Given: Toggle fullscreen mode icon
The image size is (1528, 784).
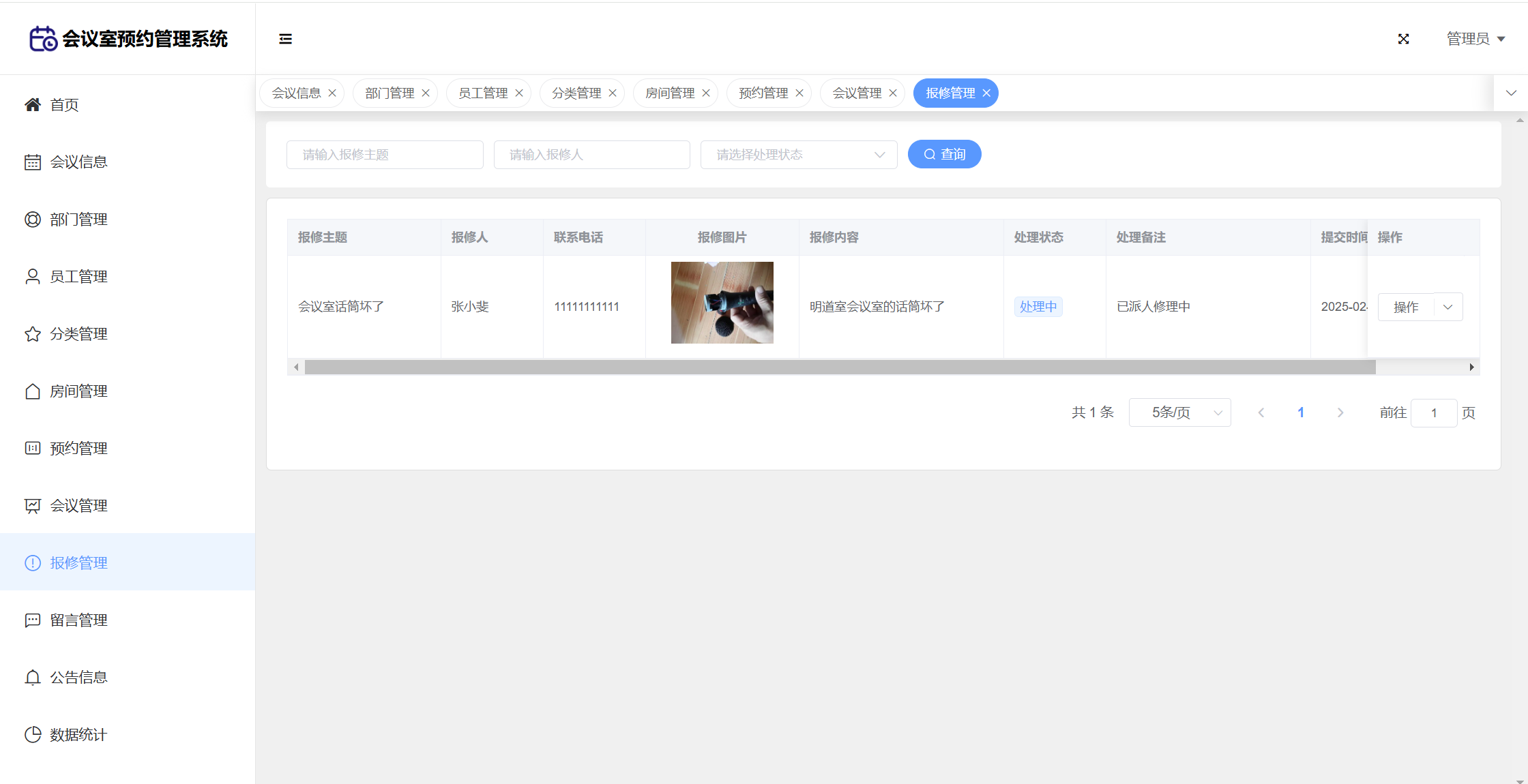Looking at the screenshot, I should [1403, 39].
